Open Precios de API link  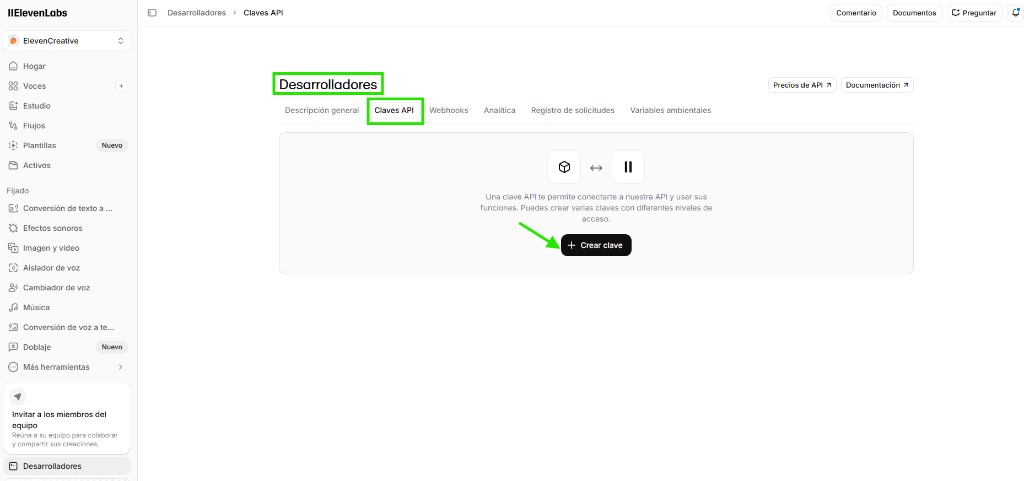(803, 85)
